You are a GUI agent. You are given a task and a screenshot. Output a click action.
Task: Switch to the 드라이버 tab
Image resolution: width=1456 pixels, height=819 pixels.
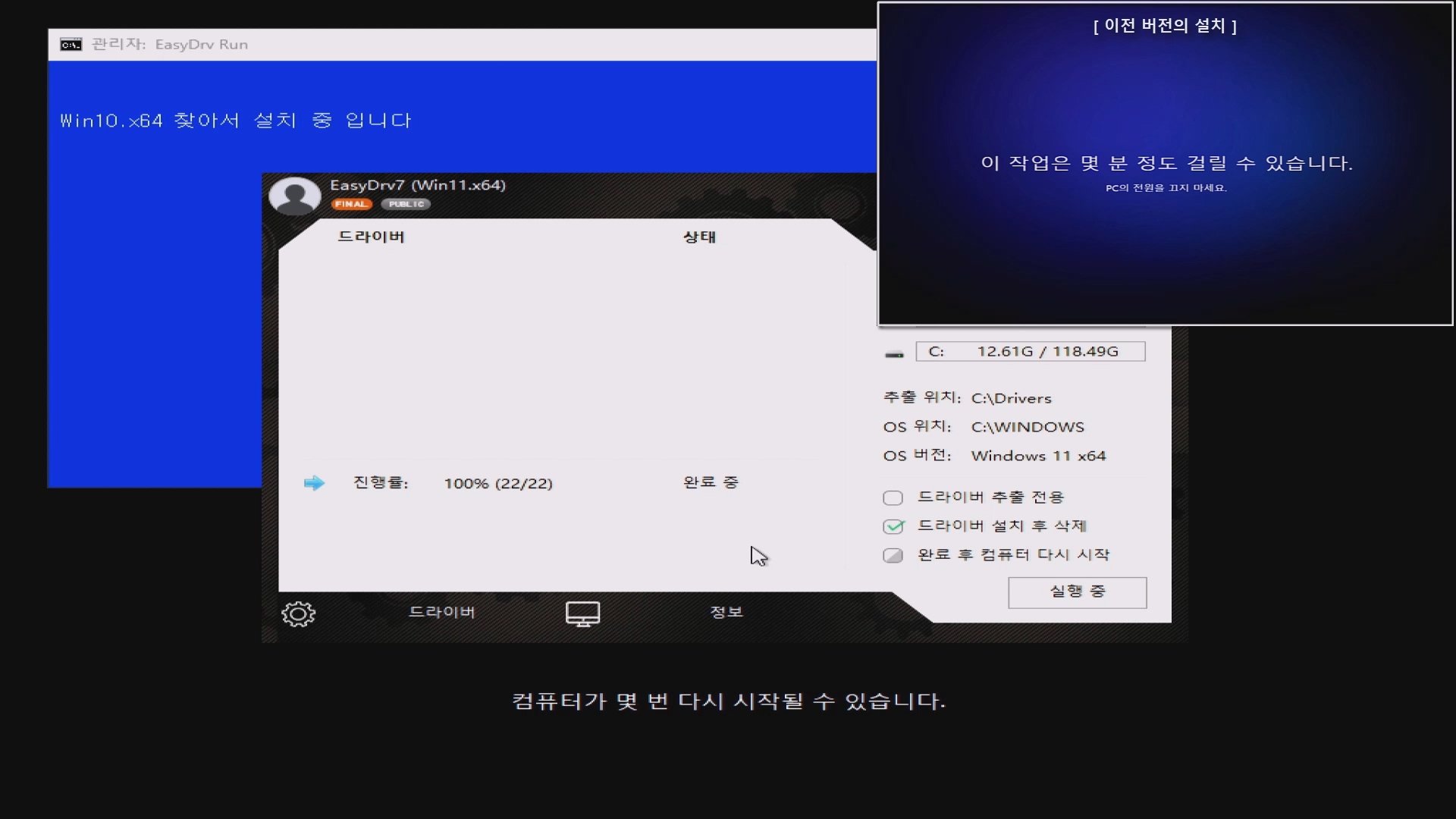pos(441,612)
